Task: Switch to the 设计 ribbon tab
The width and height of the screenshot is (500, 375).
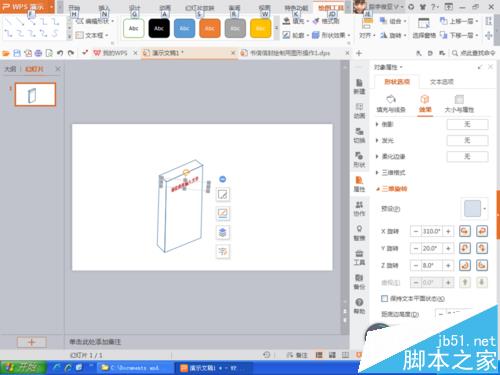Action: (x=135, y=8)
